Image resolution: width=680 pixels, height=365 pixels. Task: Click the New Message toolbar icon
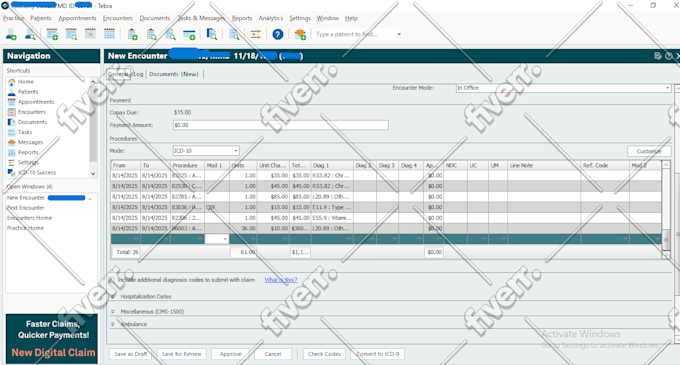pyautogui.click(x=300, y=34)
